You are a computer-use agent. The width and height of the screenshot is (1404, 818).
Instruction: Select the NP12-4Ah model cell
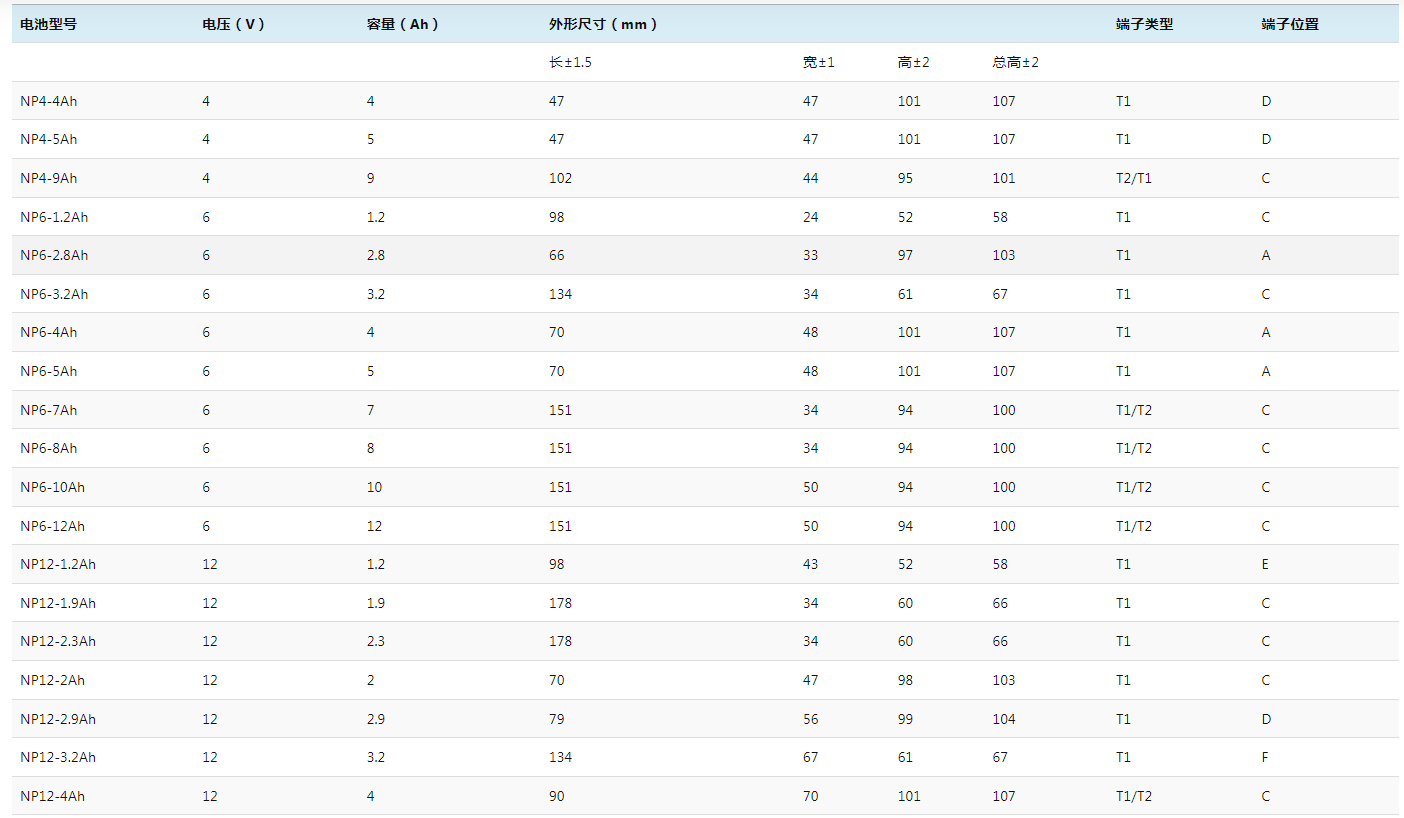tap(52, 796)
